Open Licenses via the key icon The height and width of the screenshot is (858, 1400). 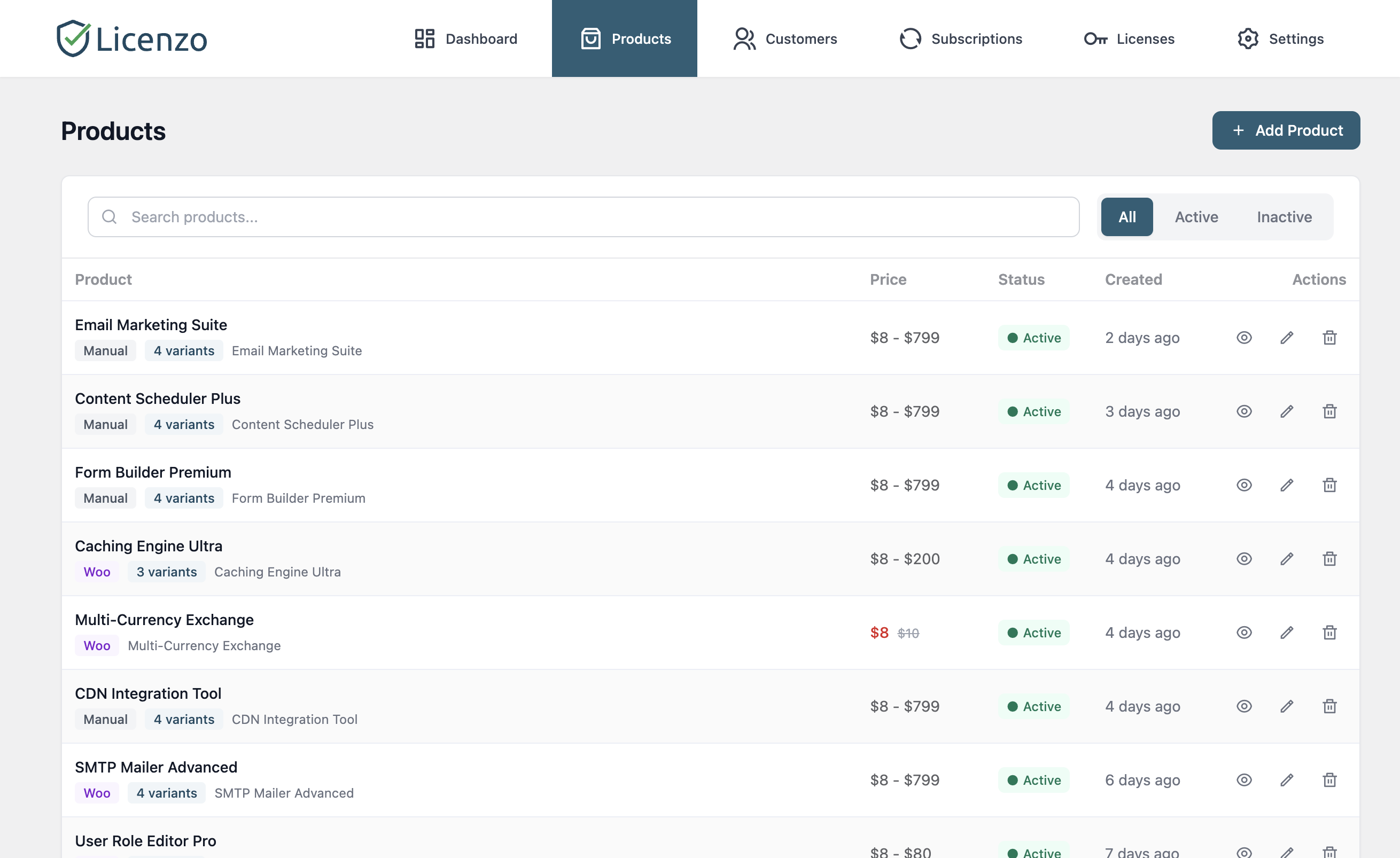[x=1096, y=38]
